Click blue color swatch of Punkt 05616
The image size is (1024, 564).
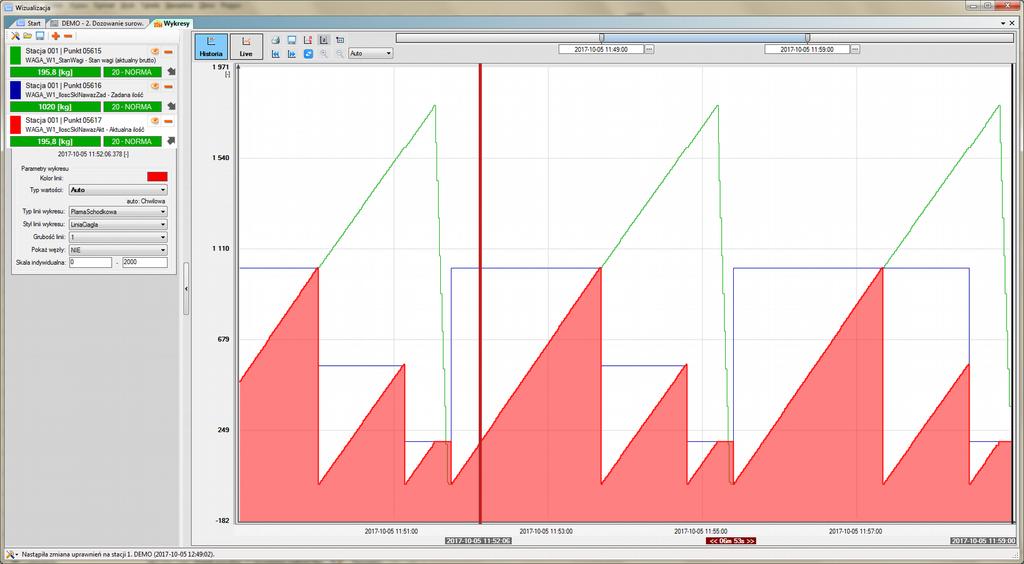[x=16, y=89]
